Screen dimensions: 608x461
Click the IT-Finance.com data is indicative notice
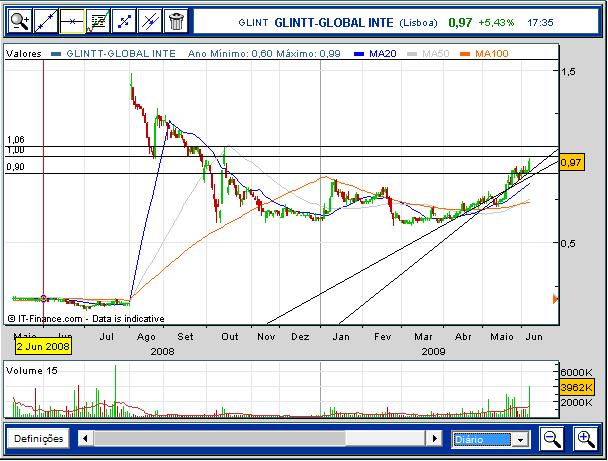(x=86, y=319)
